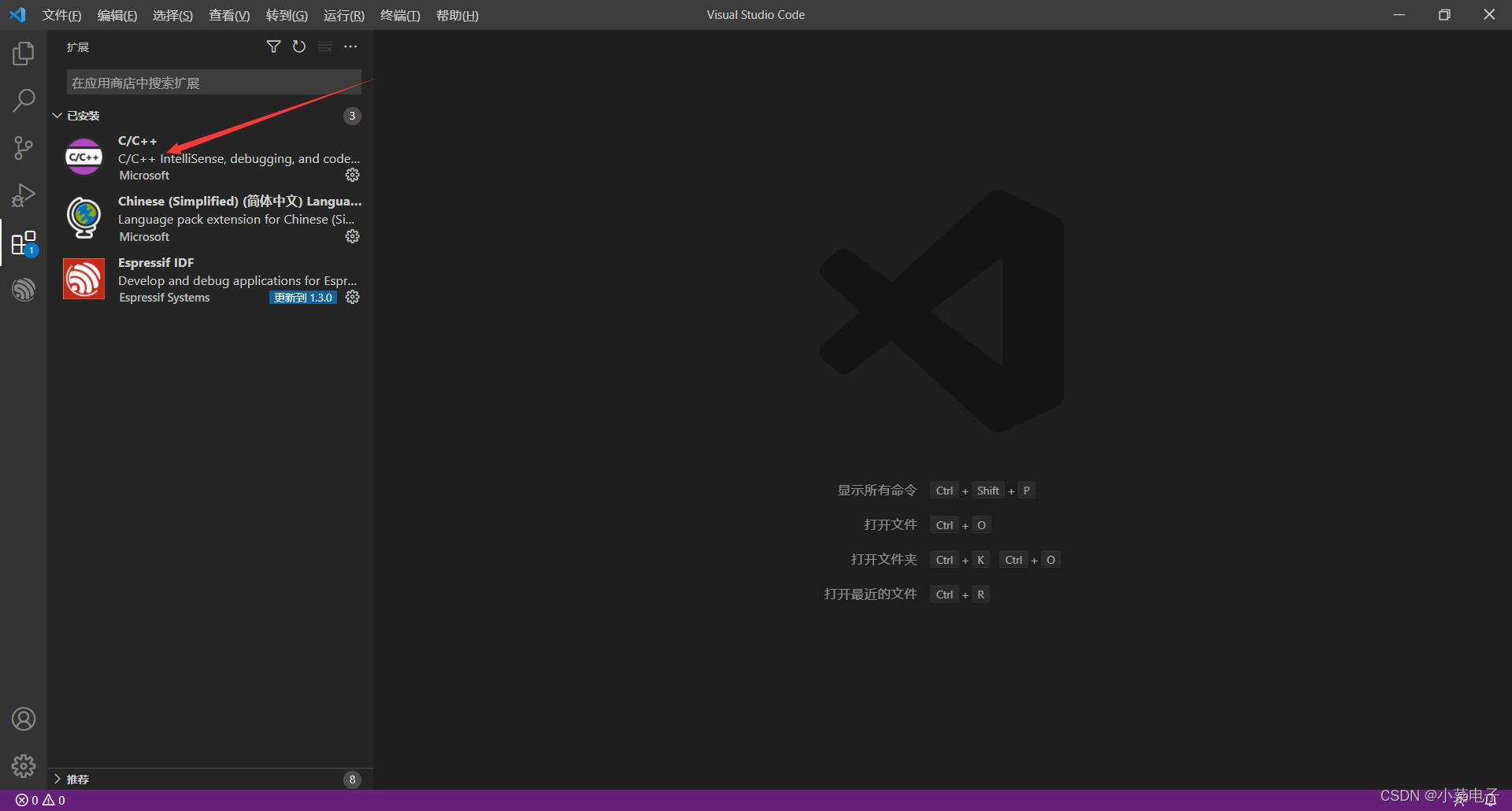The height and width of the screenshot is (811, 1512).
Task: Click Microsoft publisher under C/C++
Action: [x=144, y=176]
